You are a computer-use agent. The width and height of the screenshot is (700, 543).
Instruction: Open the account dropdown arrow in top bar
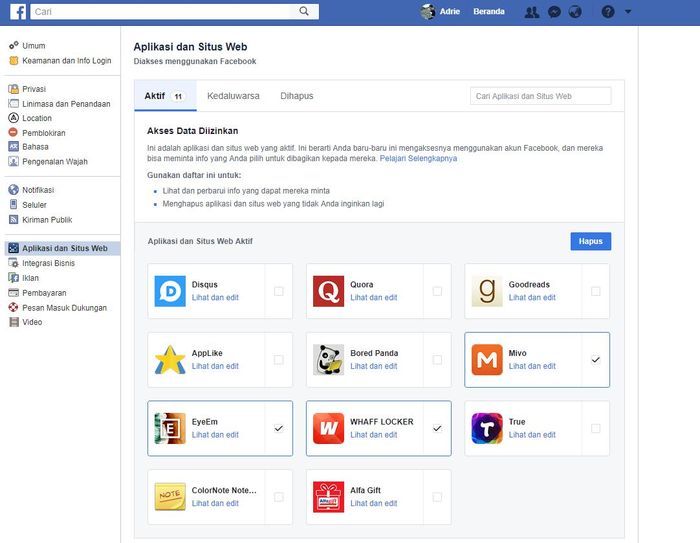point(628,12)
